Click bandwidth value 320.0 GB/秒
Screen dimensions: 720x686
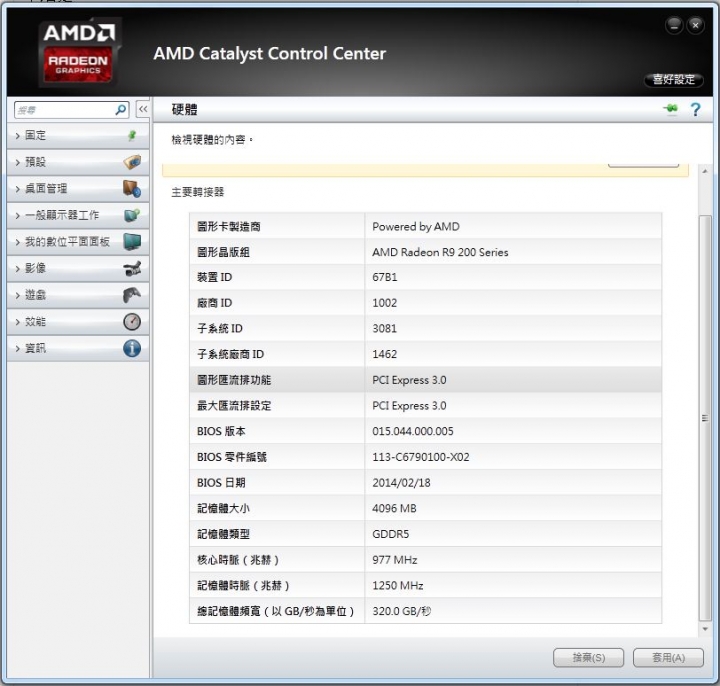tap(401, 611)
